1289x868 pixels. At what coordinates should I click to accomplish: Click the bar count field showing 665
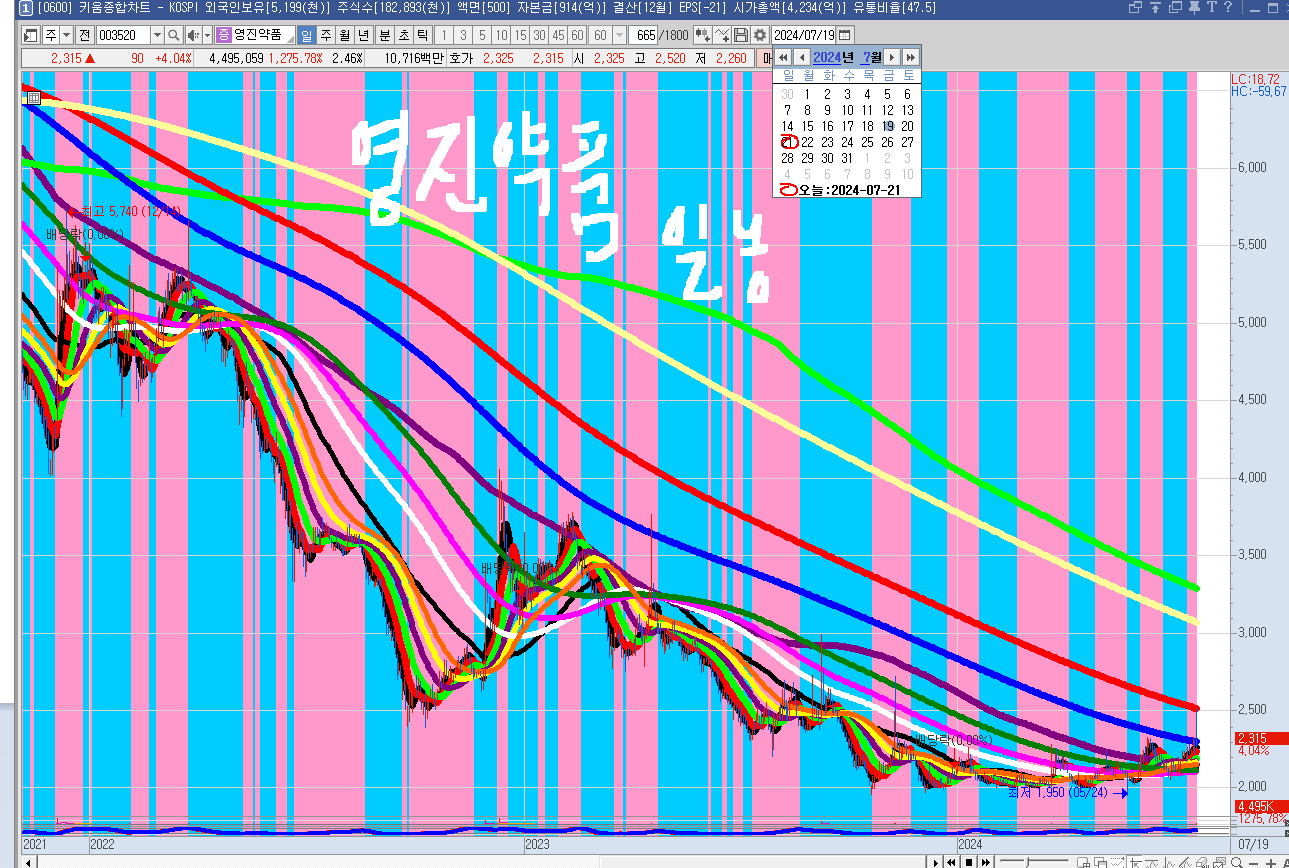point(644,35)
